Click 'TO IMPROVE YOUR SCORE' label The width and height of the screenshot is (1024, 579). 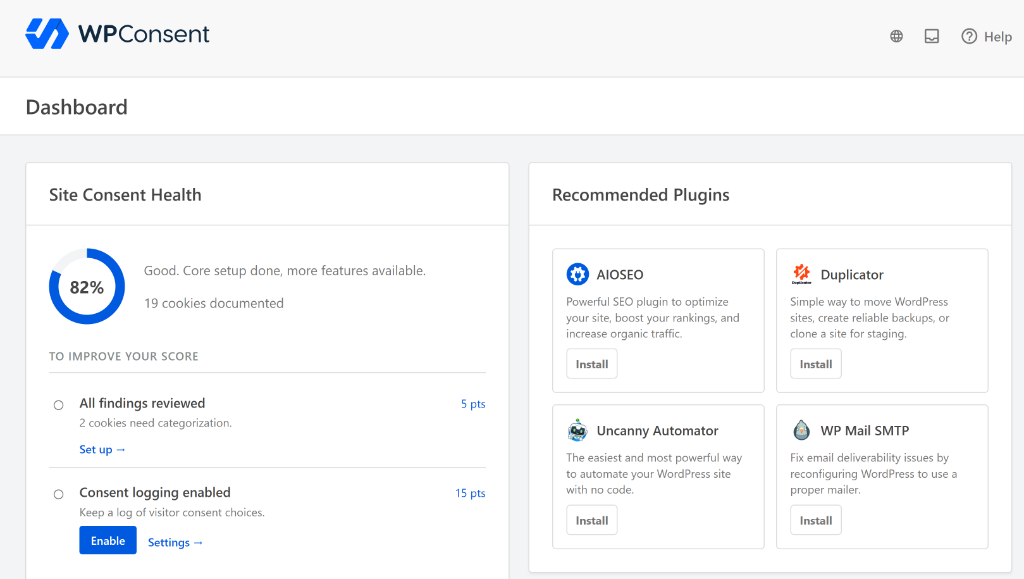tap(123, 356)
